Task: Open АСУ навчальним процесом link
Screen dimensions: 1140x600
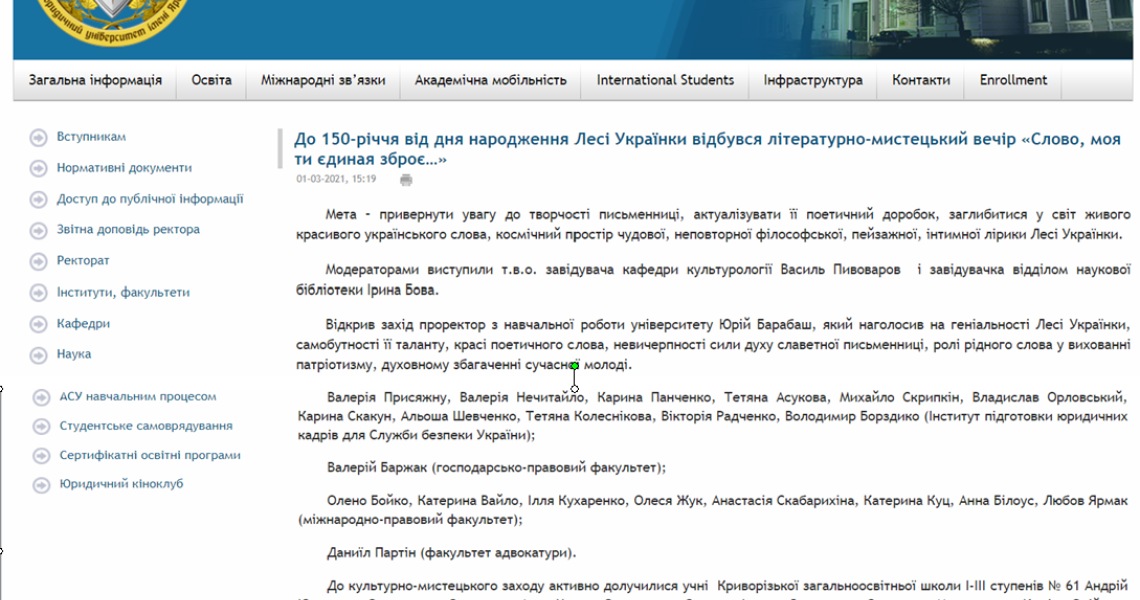Action: pos(137,396)
